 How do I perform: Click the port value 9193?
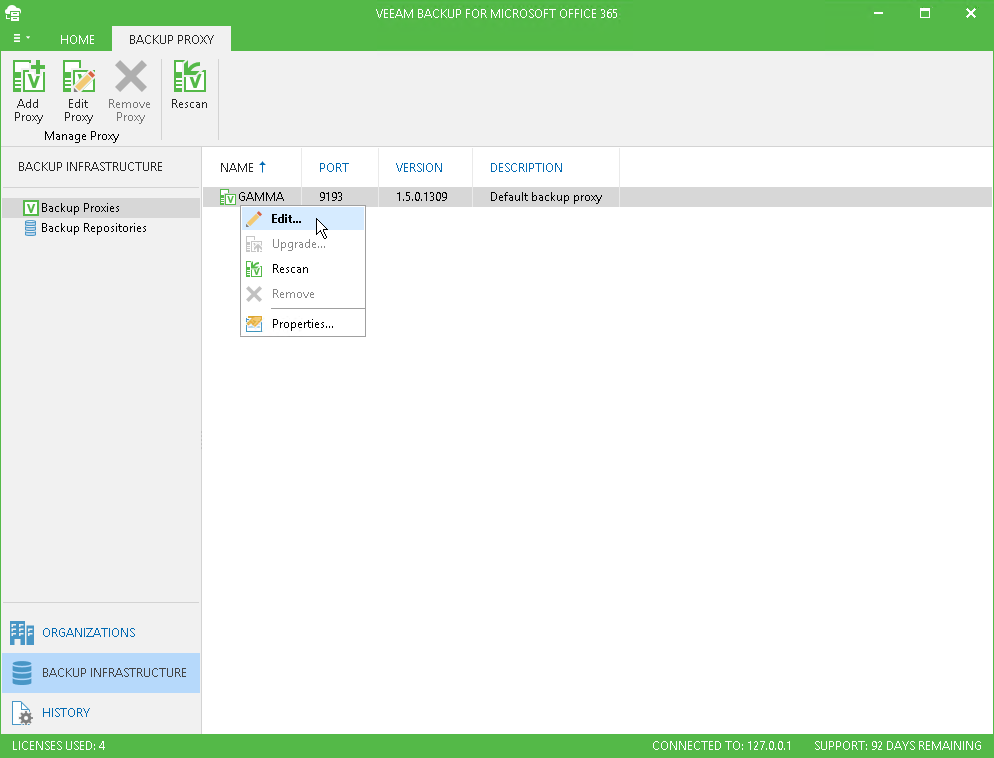click(331, 196)
